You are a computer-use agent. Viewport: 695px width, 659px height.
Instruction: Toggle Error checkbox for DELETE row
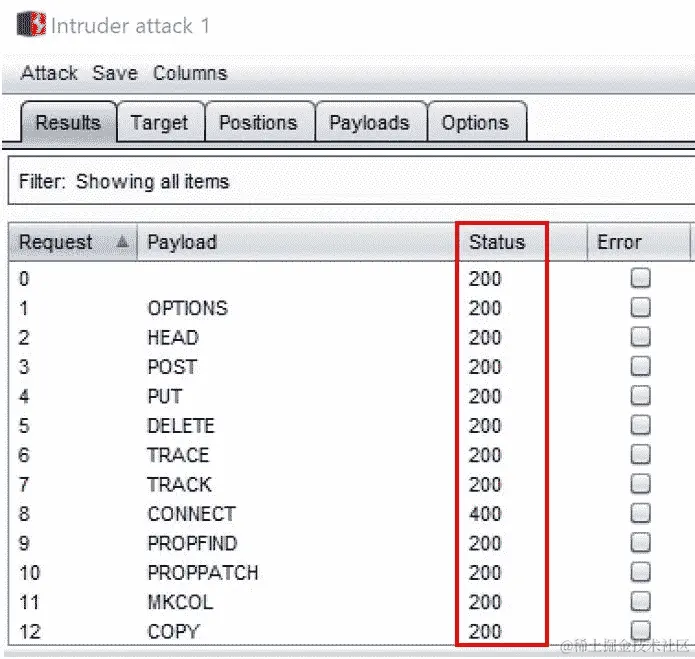(640, 425)
